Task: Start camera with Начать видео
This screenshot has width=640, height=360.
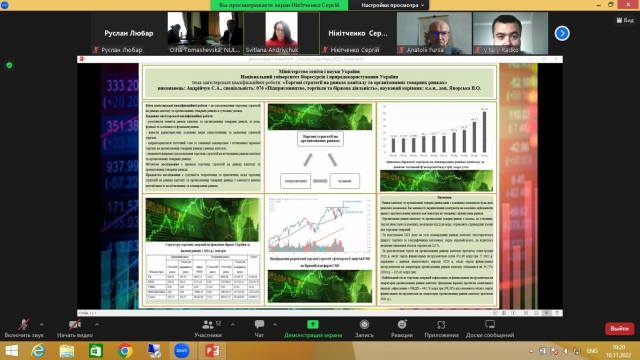Action: (x=75, y=329)
